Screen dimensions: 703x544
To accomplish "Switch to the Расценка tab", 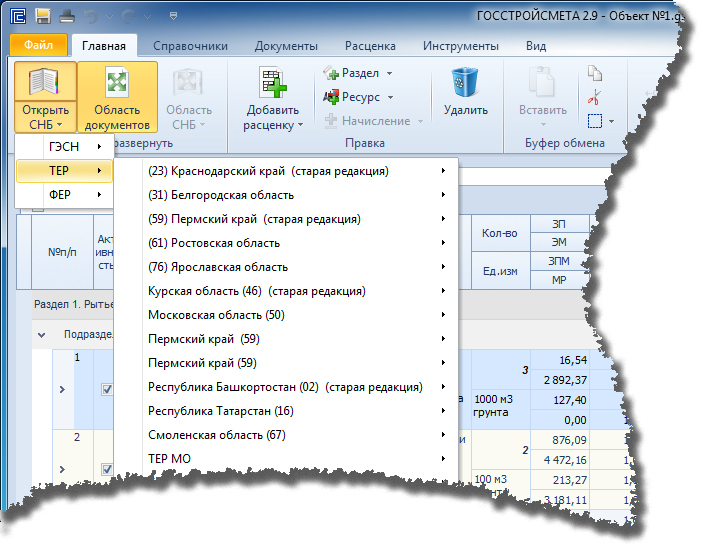I will point(370,46).
